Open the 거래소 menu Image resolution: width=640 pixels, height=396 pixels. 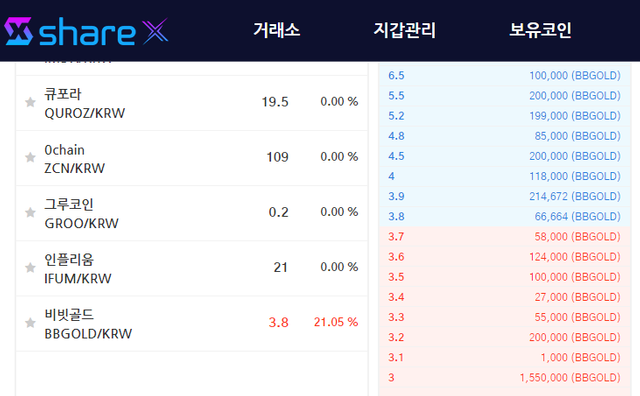click(277, 30)
